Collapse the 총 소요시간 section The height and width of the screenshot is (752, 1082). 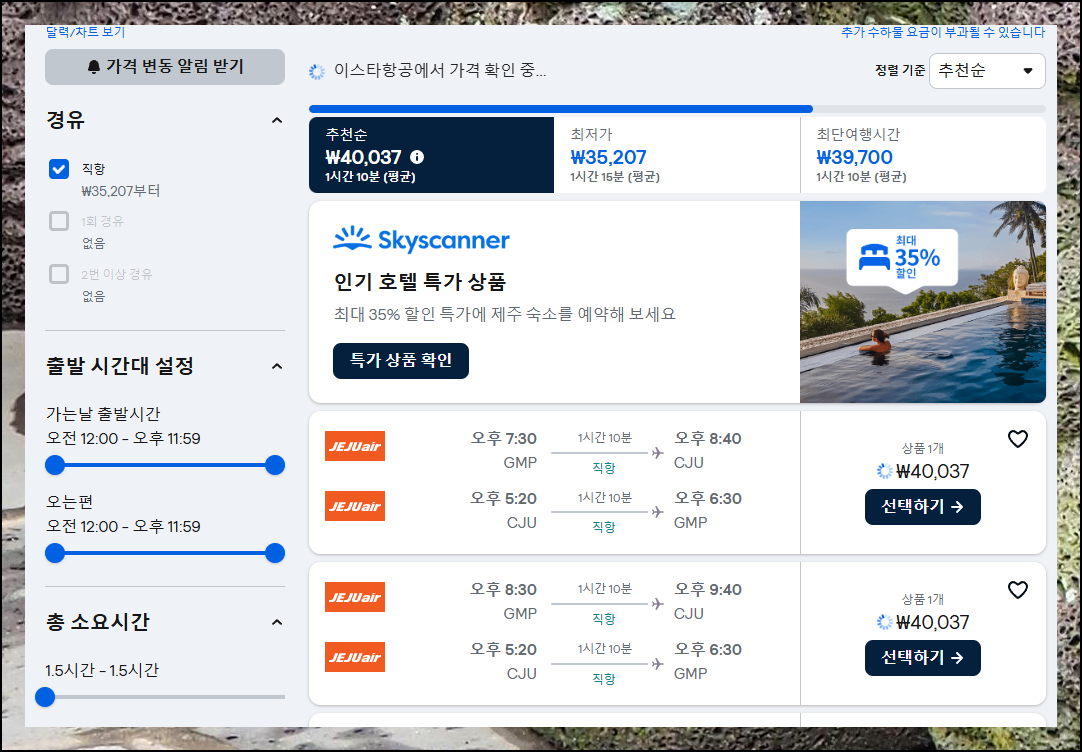click(277, 622)
